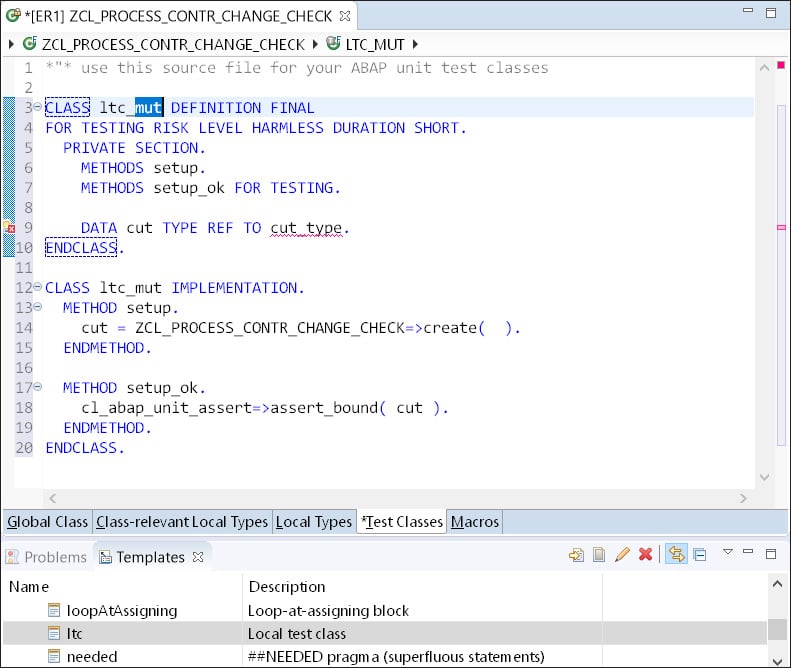Screen dimensions: 791x668
Task: Open the Problems view tab
Action: (x=47, y=557)
